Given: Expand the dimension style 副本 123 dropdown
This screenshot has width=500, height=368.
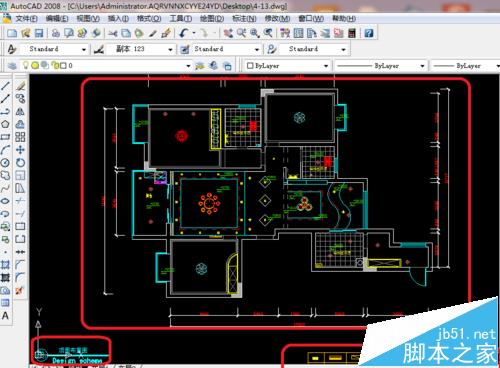Looking at the screenshot, I should (x=170, y=49).
